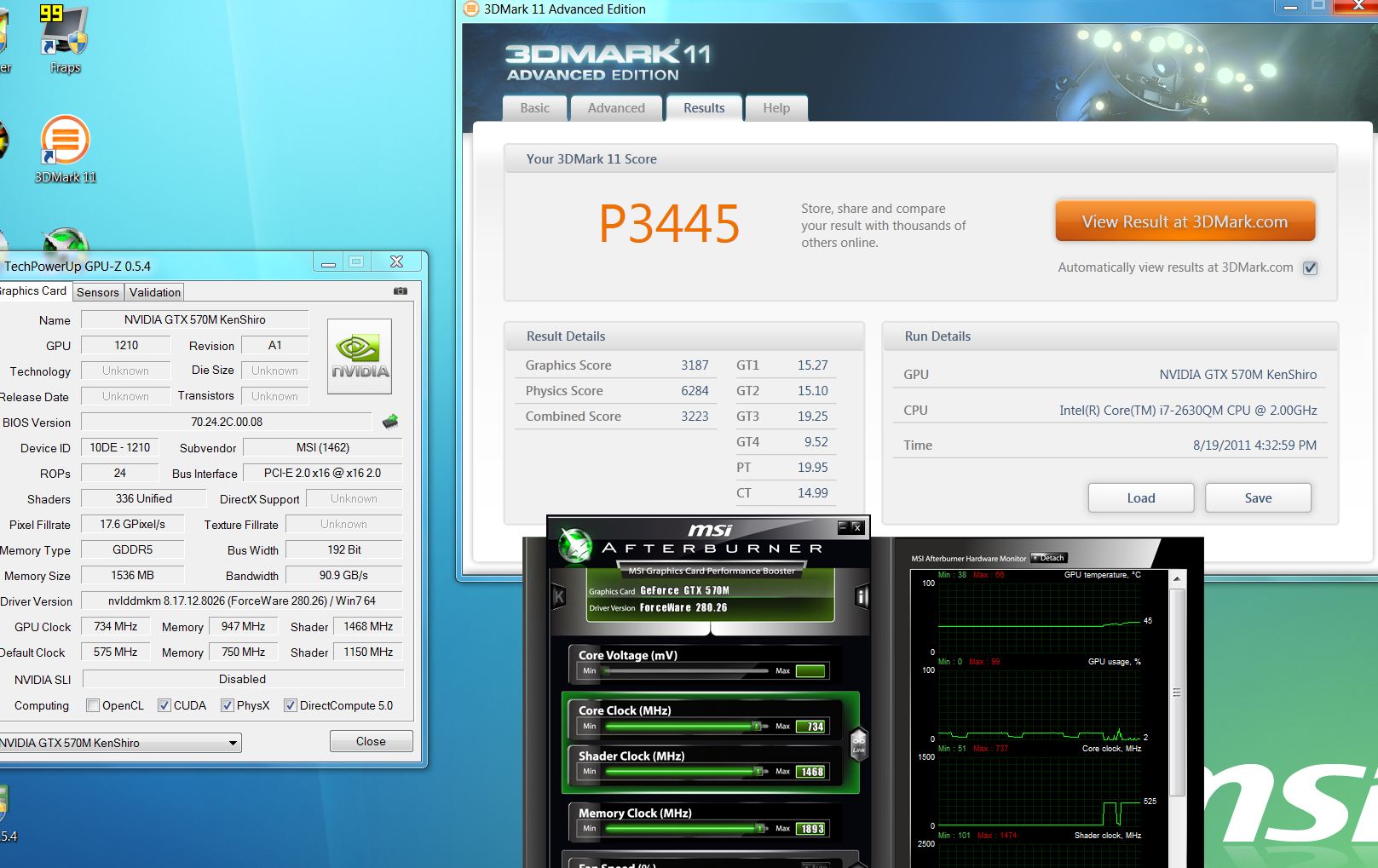Image resolution: width=1378 pixels, height=868 pixels.
Task: Toggle automatically view results at 3DMark.com
Action: [x=1311, y=268]
